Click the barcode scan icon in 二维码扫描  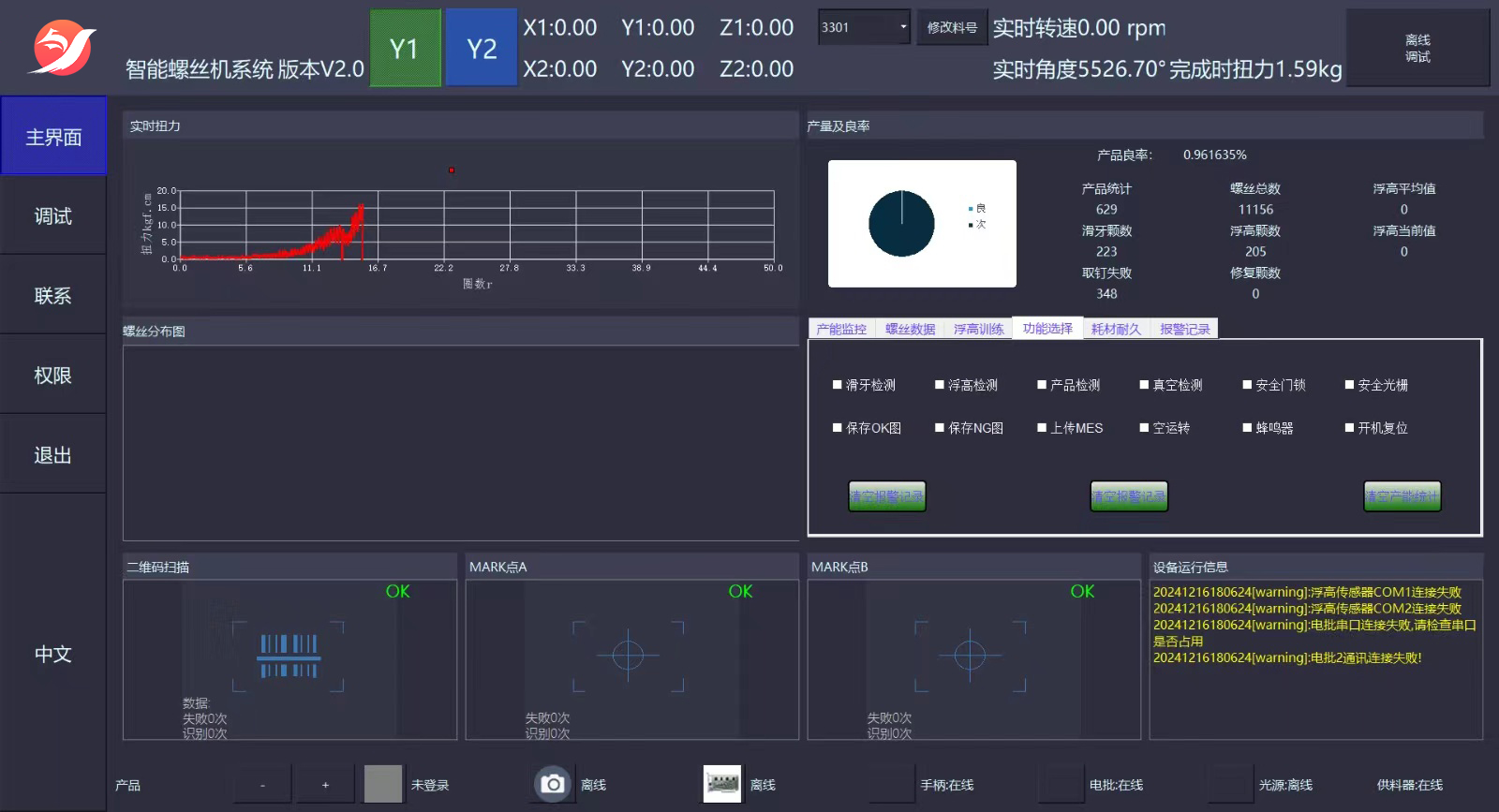pos(289,656)
